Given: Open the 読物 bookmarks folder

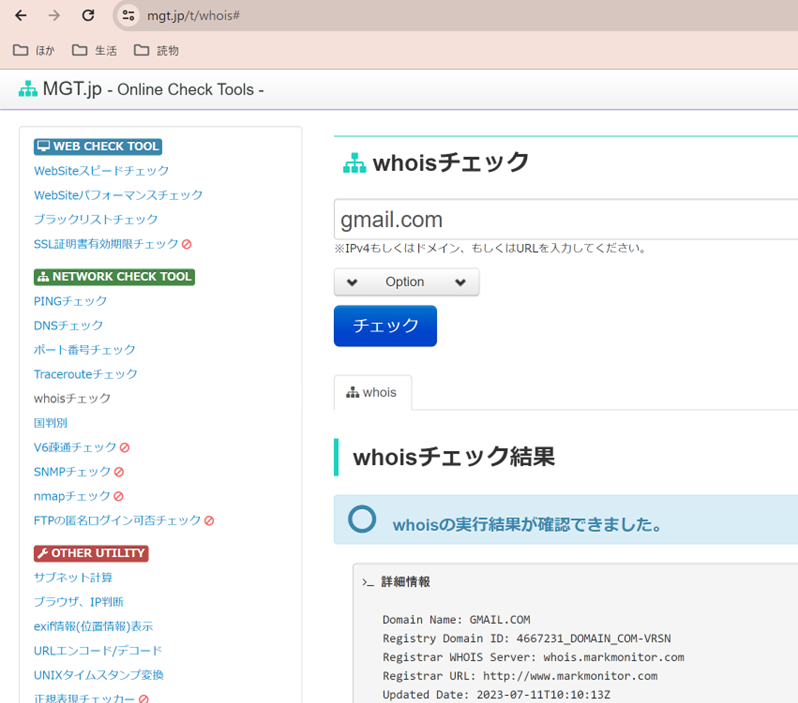Looking at the screenshot, I should coord(156,50).
